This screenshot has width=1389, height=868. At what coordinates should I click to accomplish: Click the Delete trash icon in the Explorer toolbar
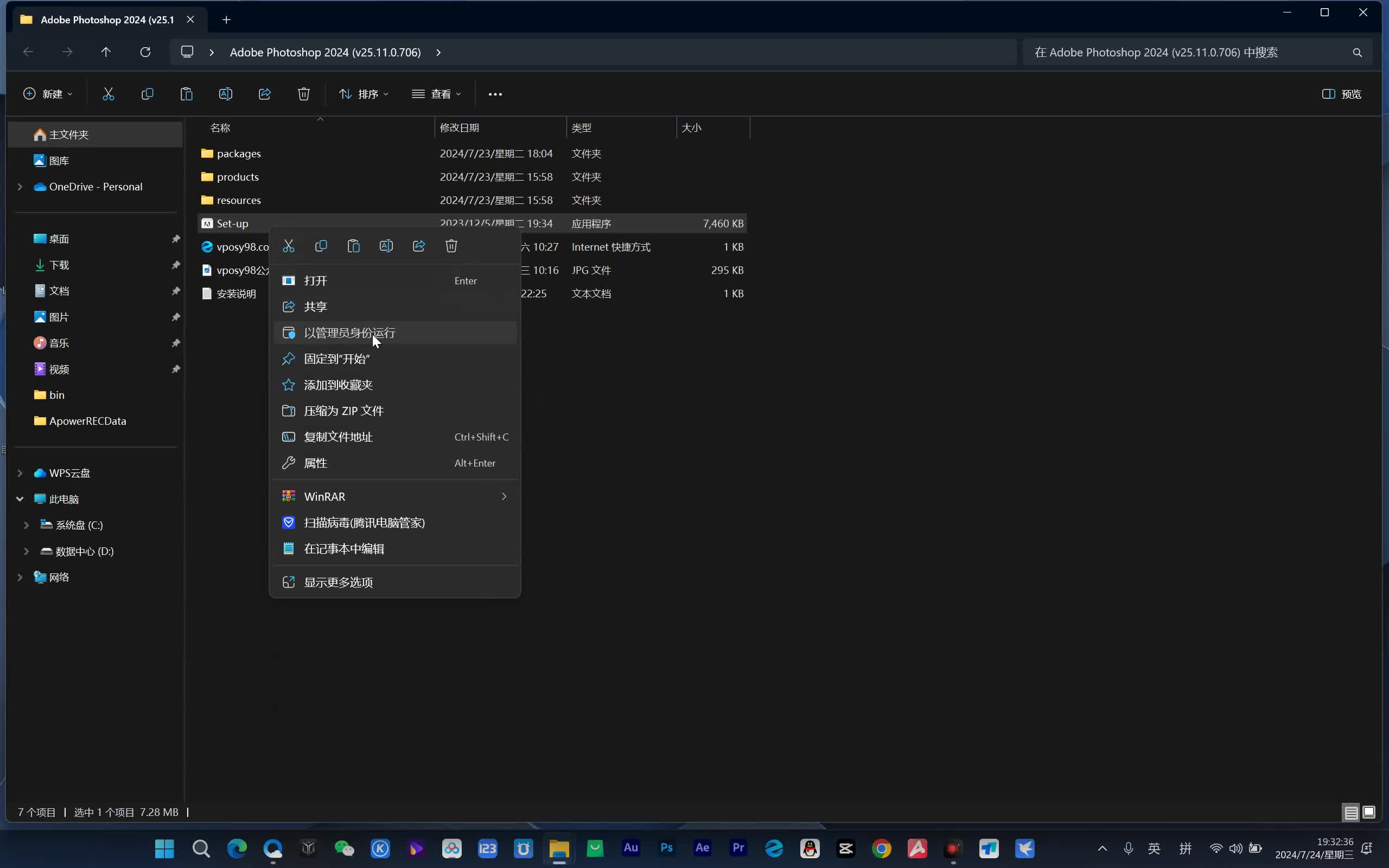click(304, 94)
